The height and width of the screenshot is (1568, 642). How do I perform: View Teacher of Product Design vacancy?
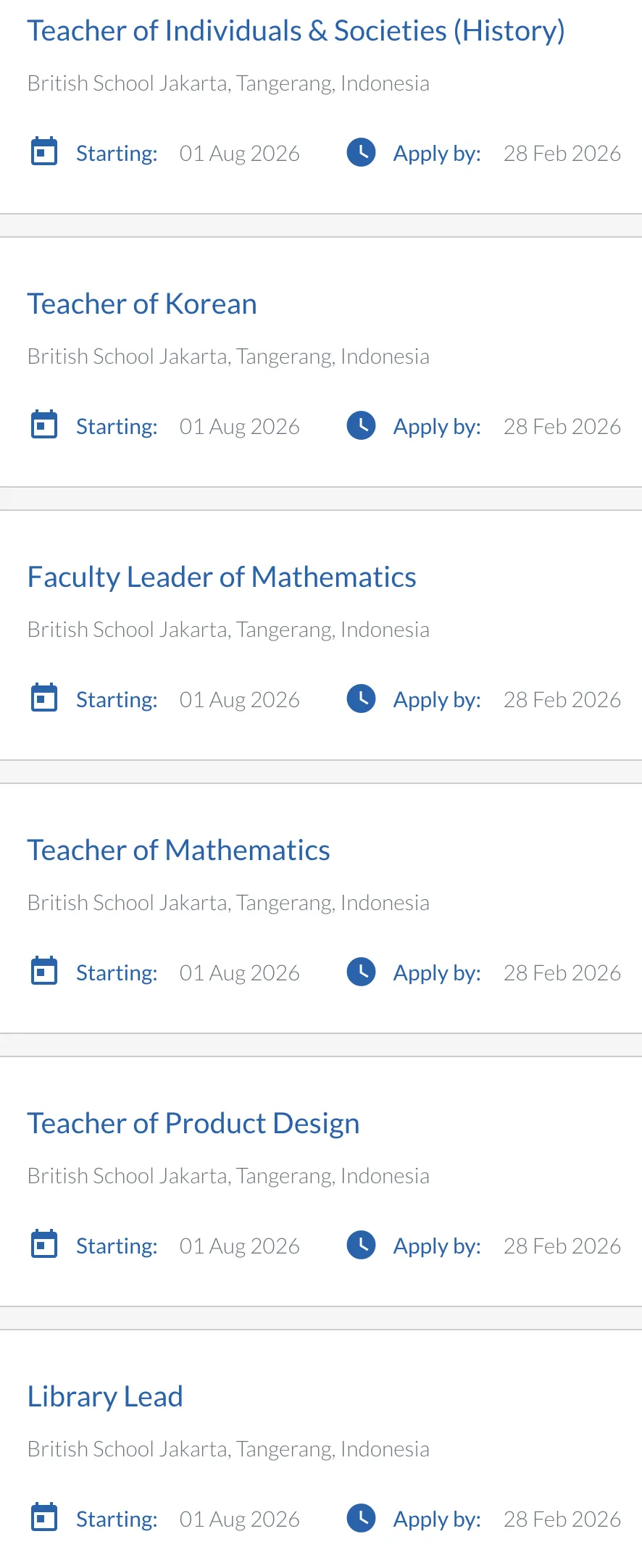(193, 1124)
